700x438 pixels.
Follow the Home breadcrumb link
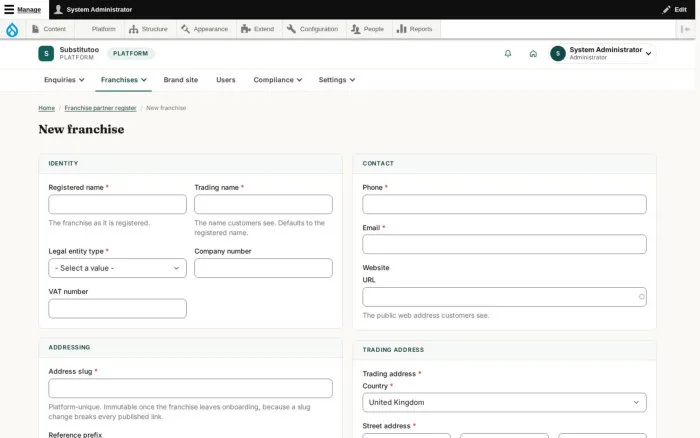tap(46, 108)
